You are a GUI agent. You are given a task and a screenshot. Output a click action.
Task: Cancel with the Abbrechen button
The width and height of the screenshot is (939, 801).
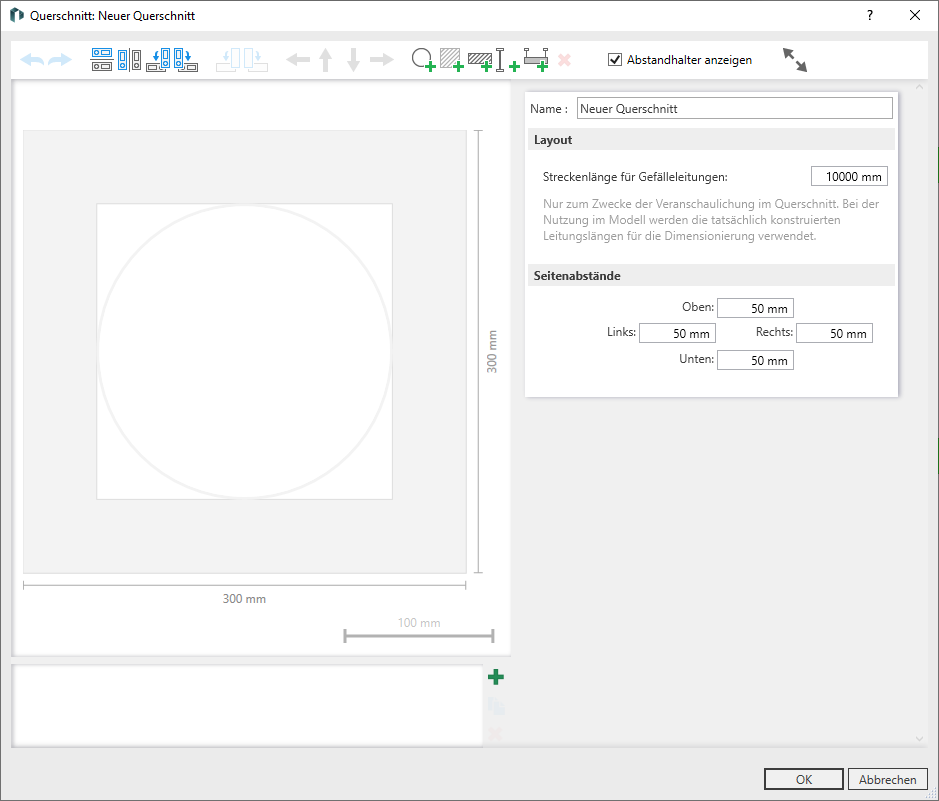[x=887, y=779]
